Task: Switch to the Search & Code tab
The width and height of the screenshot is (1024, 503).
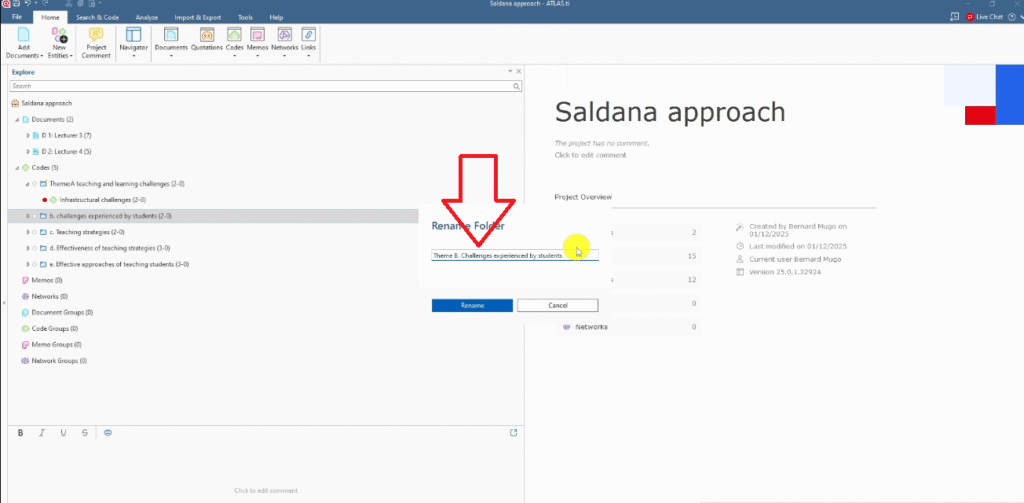Action: click(x=97, y=17)
